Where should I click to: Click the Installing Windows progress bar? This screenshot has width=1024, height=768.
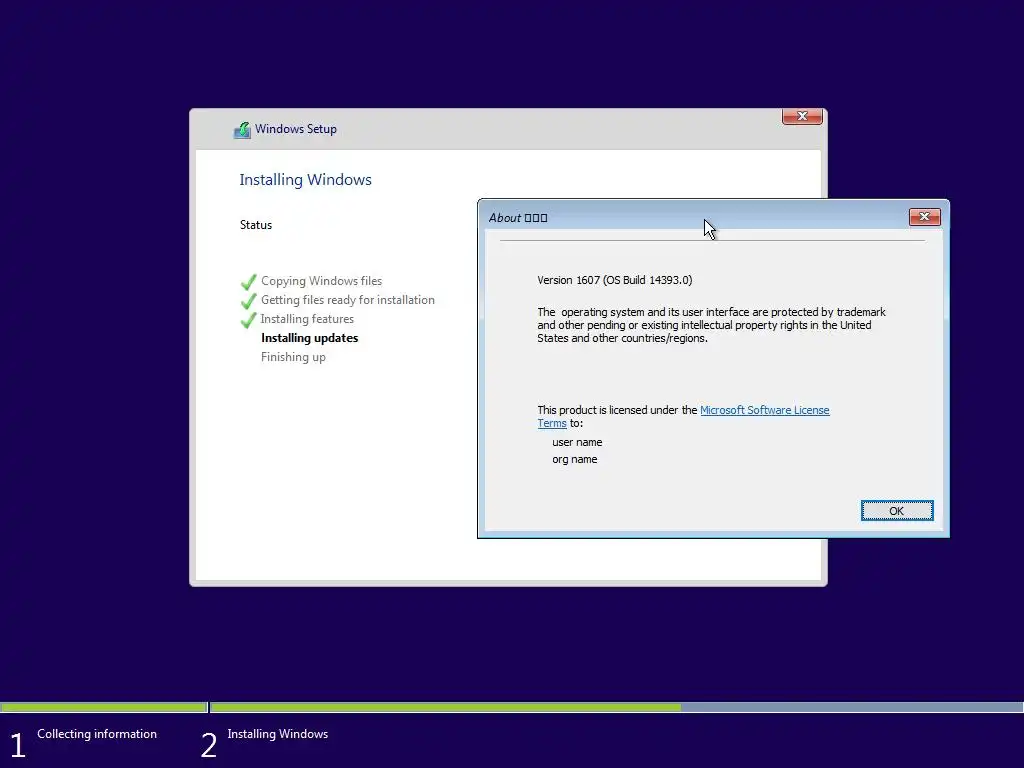click(x=616, y=707)
